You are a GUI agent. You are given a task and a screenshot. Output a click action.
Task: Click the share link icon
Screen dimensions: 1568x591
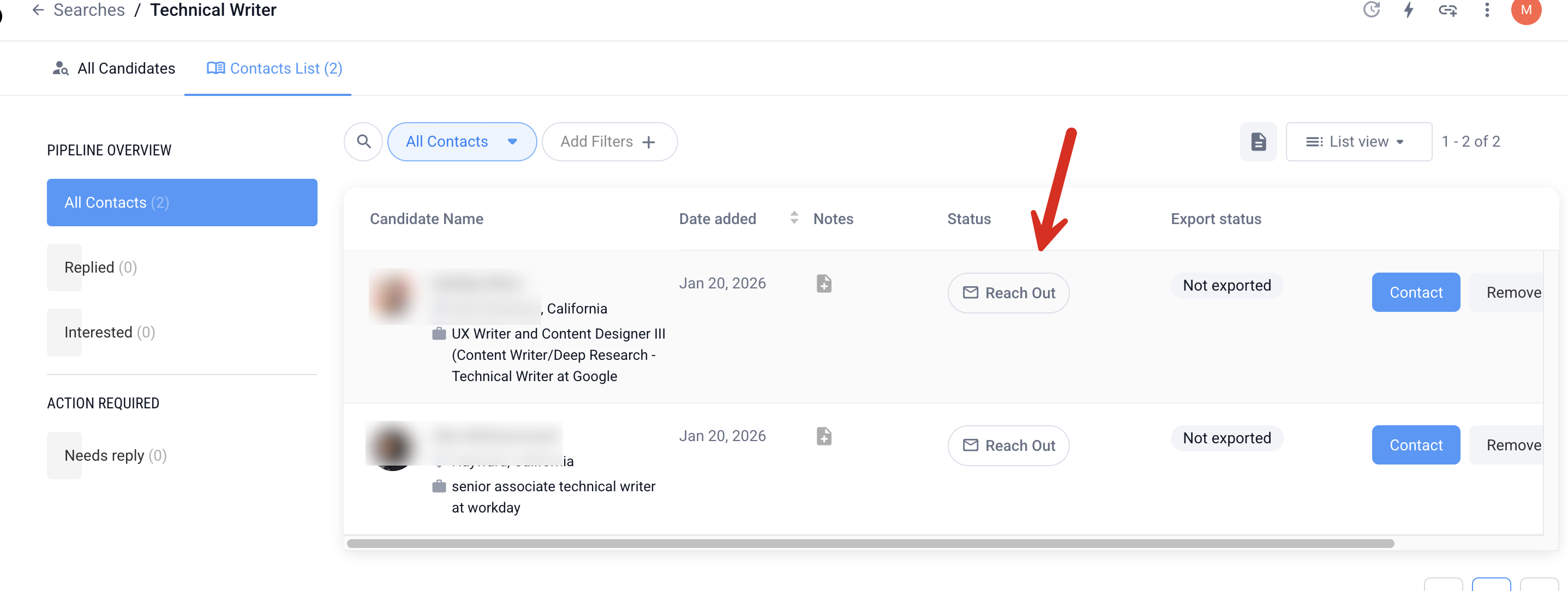pyautogui.click(x=1447, y=10)
